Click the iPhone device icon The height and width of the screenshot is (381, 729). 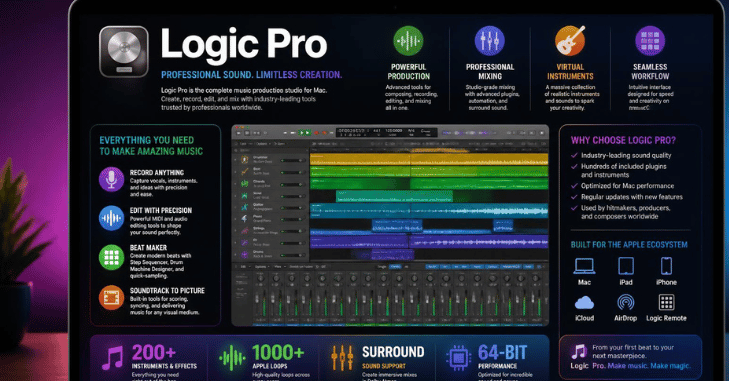666,267
